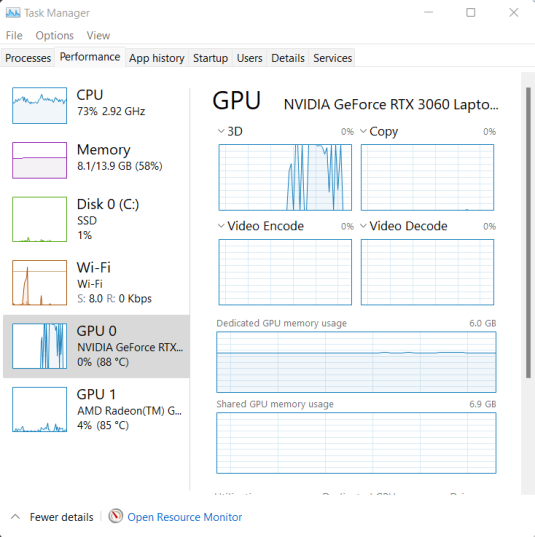Click Task Manager title bar icon
This screenshot has width=535, height=537.
tap(13, 13)
